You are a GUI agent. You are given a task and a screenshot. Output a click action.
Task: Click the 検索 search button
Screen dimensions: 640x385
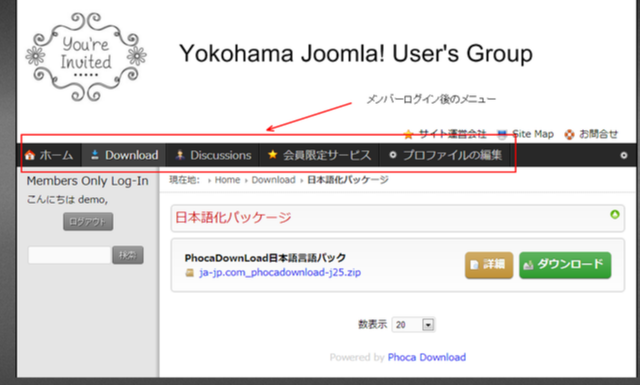[128, 255]
